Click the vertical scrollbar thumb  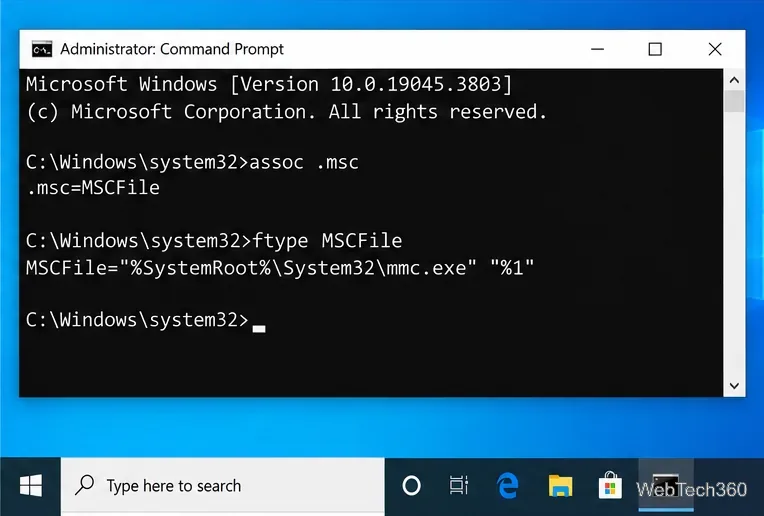[x=734, y=102]
